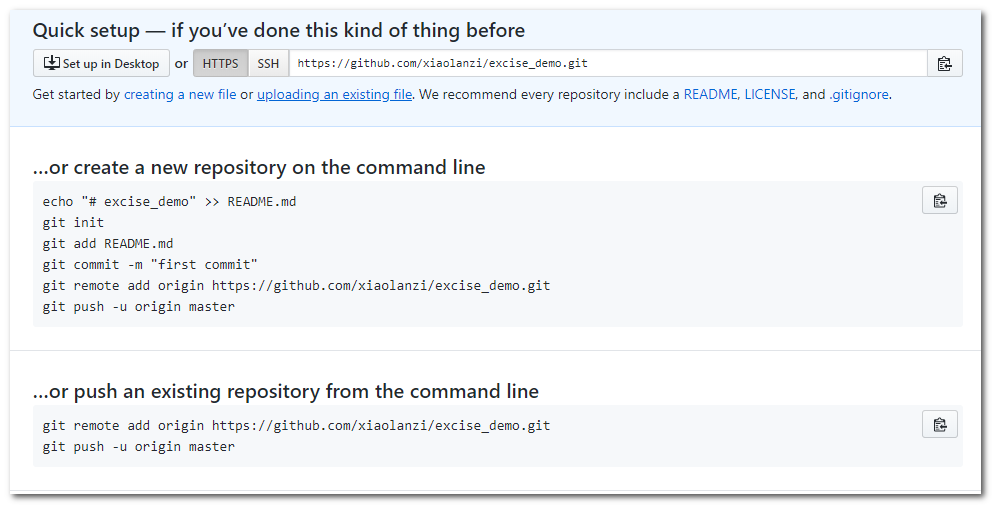The image size is (992, 505).
Task: Click the create a new repository heading
Action: pos(259,168)
